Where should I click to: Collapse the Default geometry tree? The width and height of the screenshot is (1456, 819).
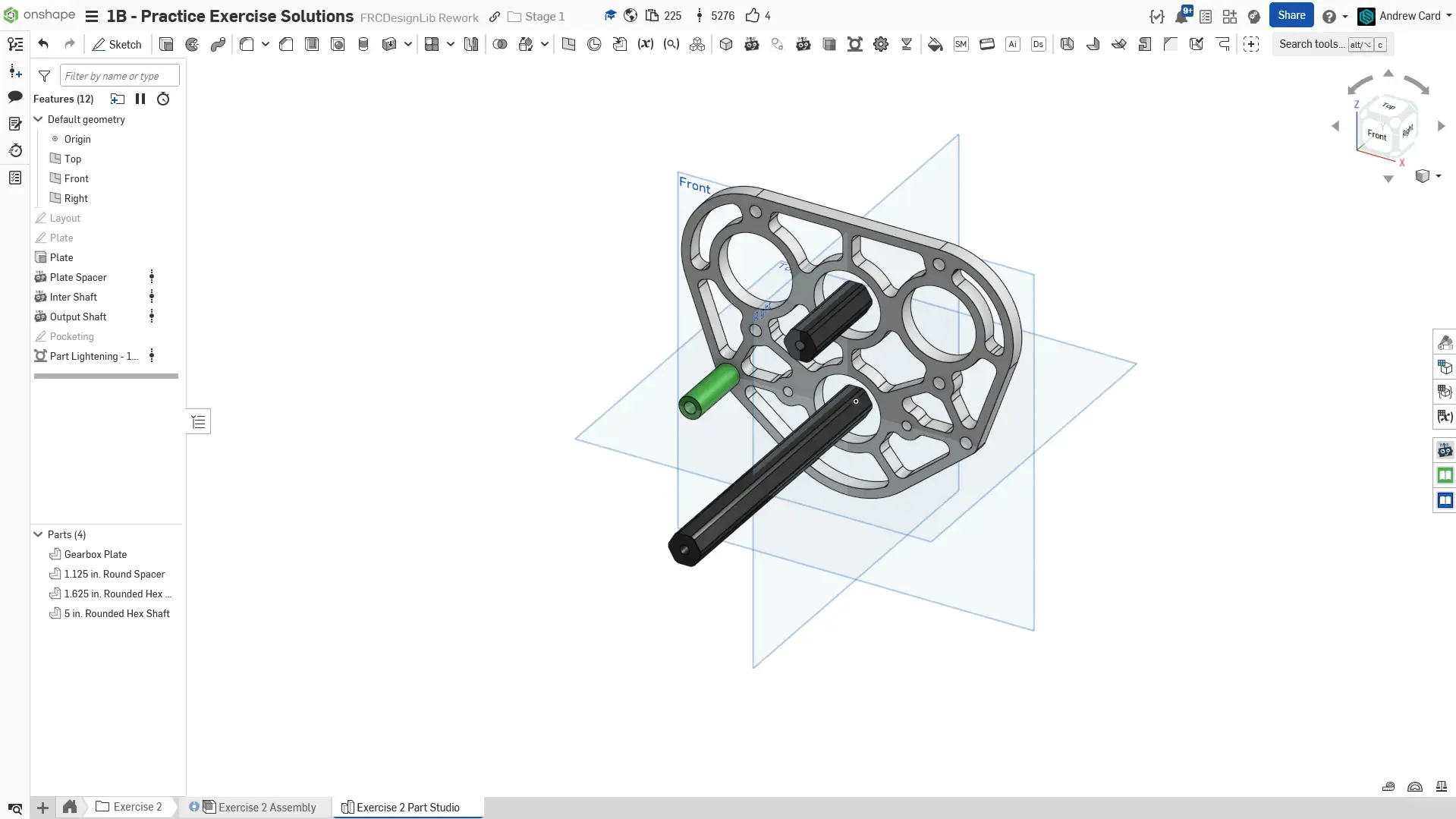click(38, 119)
